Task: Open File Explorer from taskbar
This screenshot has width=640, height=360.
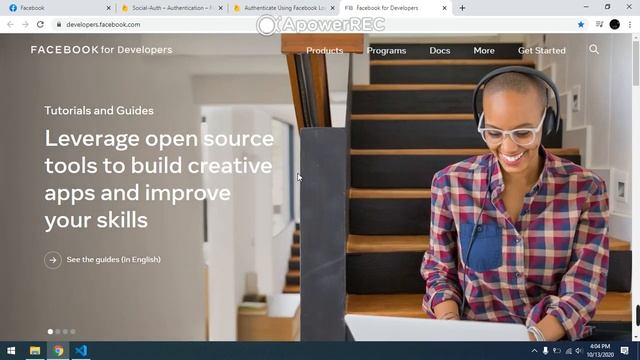Action: 35,351
